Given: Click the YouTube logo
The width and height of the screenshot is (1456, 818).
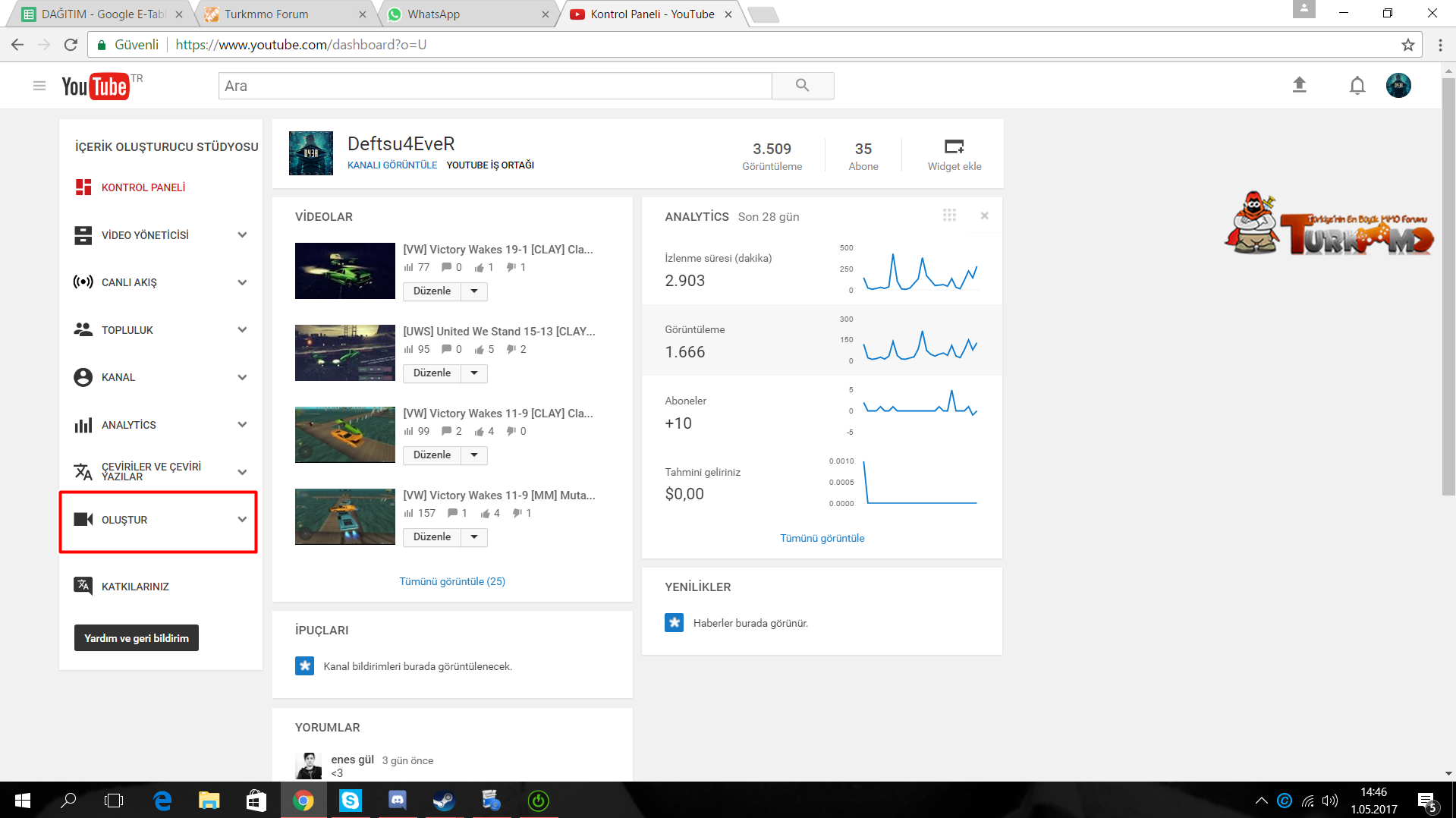Looking at the screenshot, I should pyautogui.click(x=96, y=87).
